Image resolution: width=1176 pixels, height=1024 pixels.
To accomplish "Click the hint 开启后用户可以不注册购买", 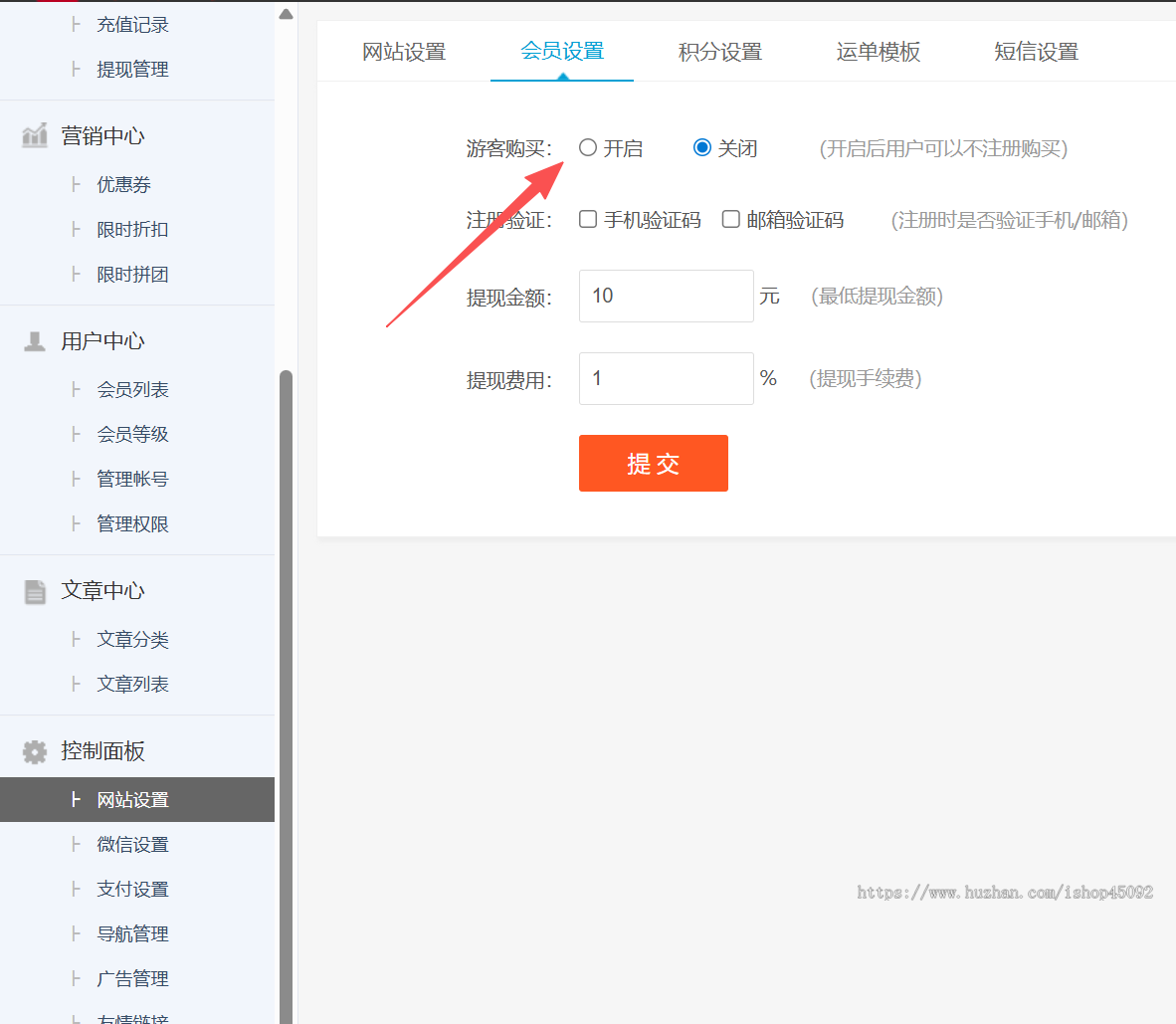I will pos(943,148).
